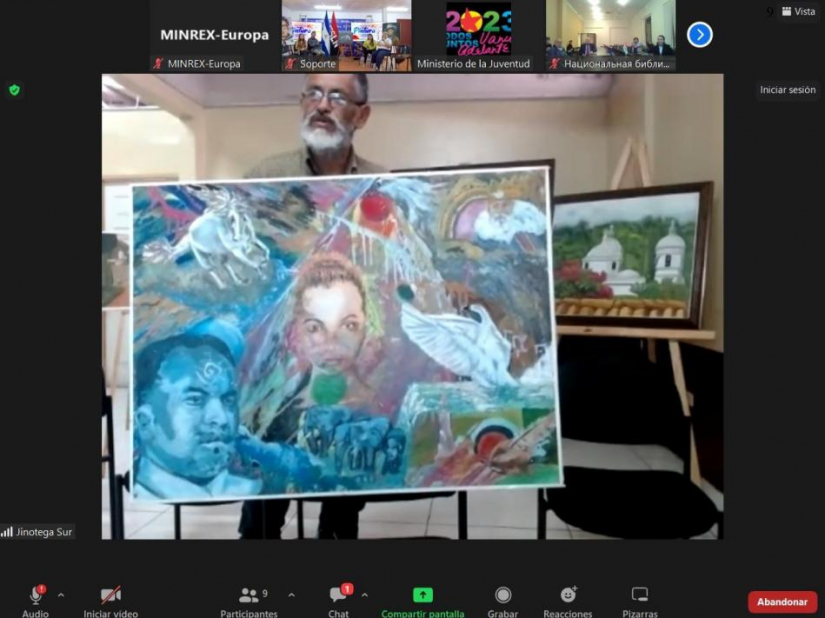Image resolution: width=825 pixels, height=618 pixels.
Task: Click muted mic icon beside Национальная label
Action: (554, 64)
